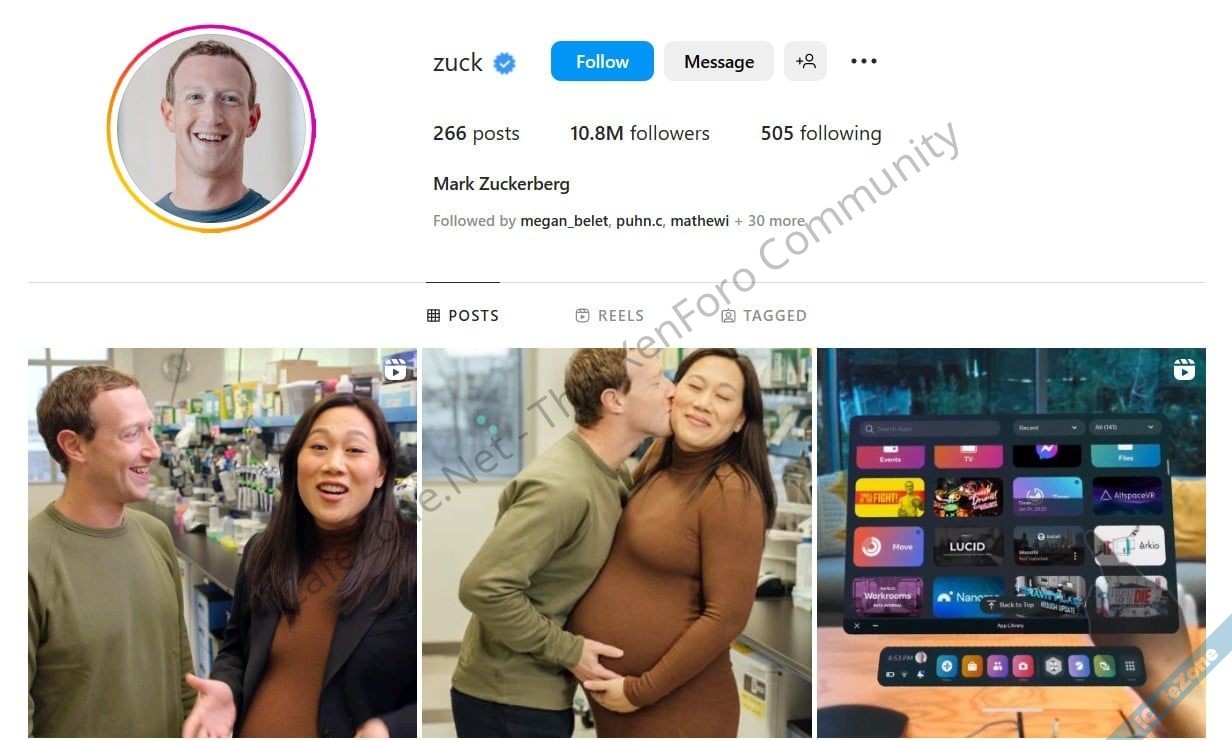Click the grid icon of the Posts tab
The width and height of the screenshot is (1232, 740).
(433, 315)
